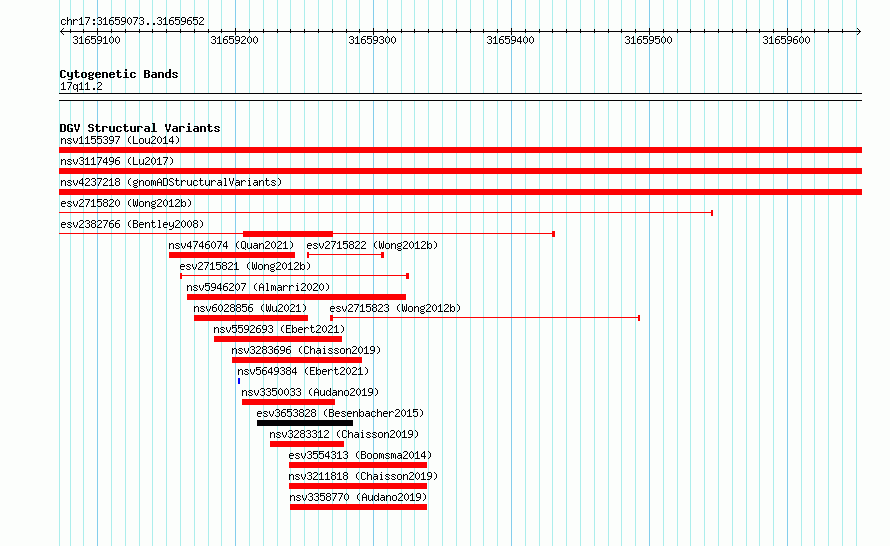Click ruler position 31659500
The image size is (890, 546).
[648, 40]
